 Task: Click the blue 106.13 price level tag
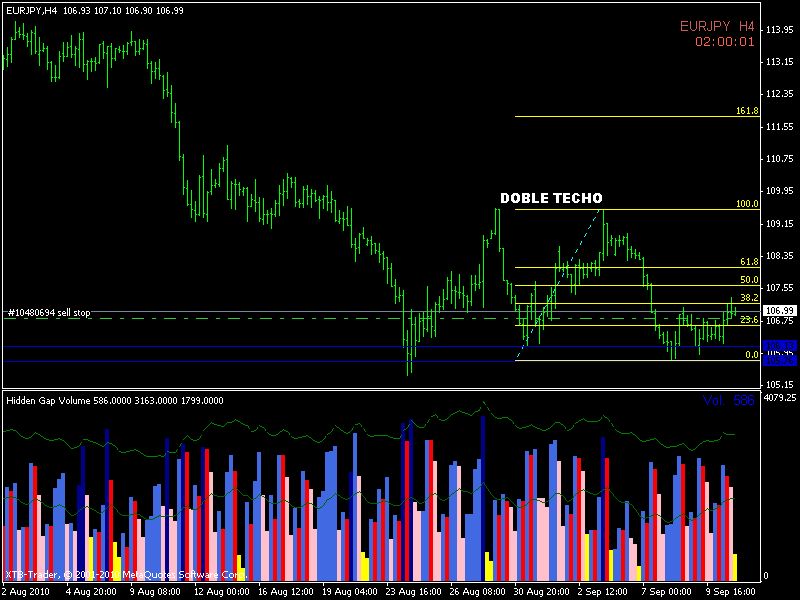[779, 346]
